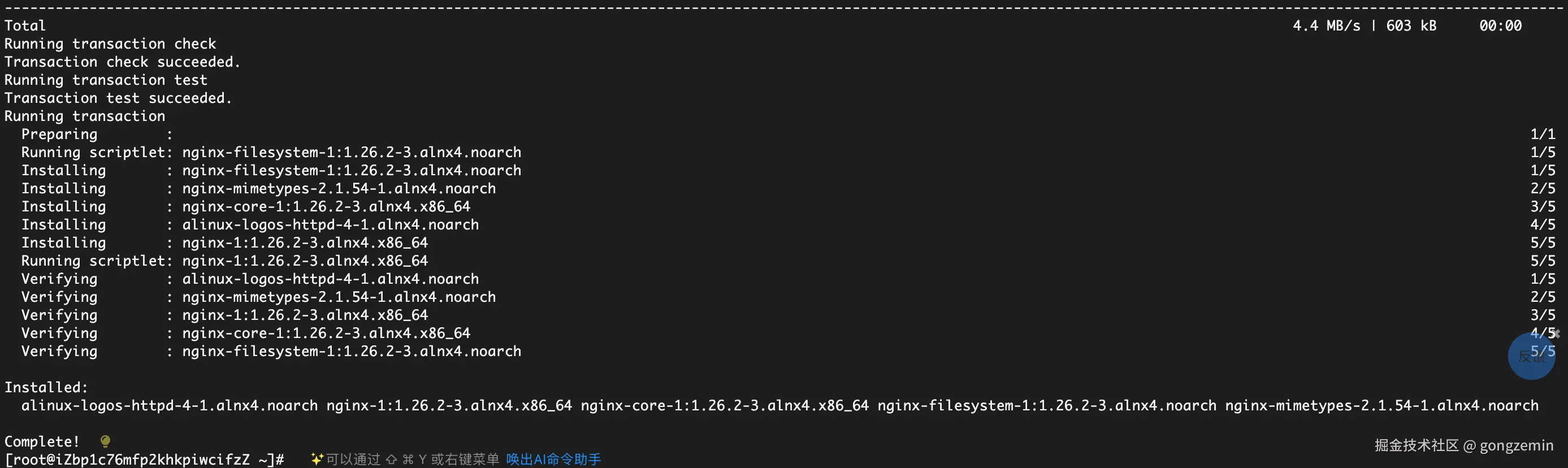
Task: Click the Total download summary line
Action: click(x=763, y=25)
